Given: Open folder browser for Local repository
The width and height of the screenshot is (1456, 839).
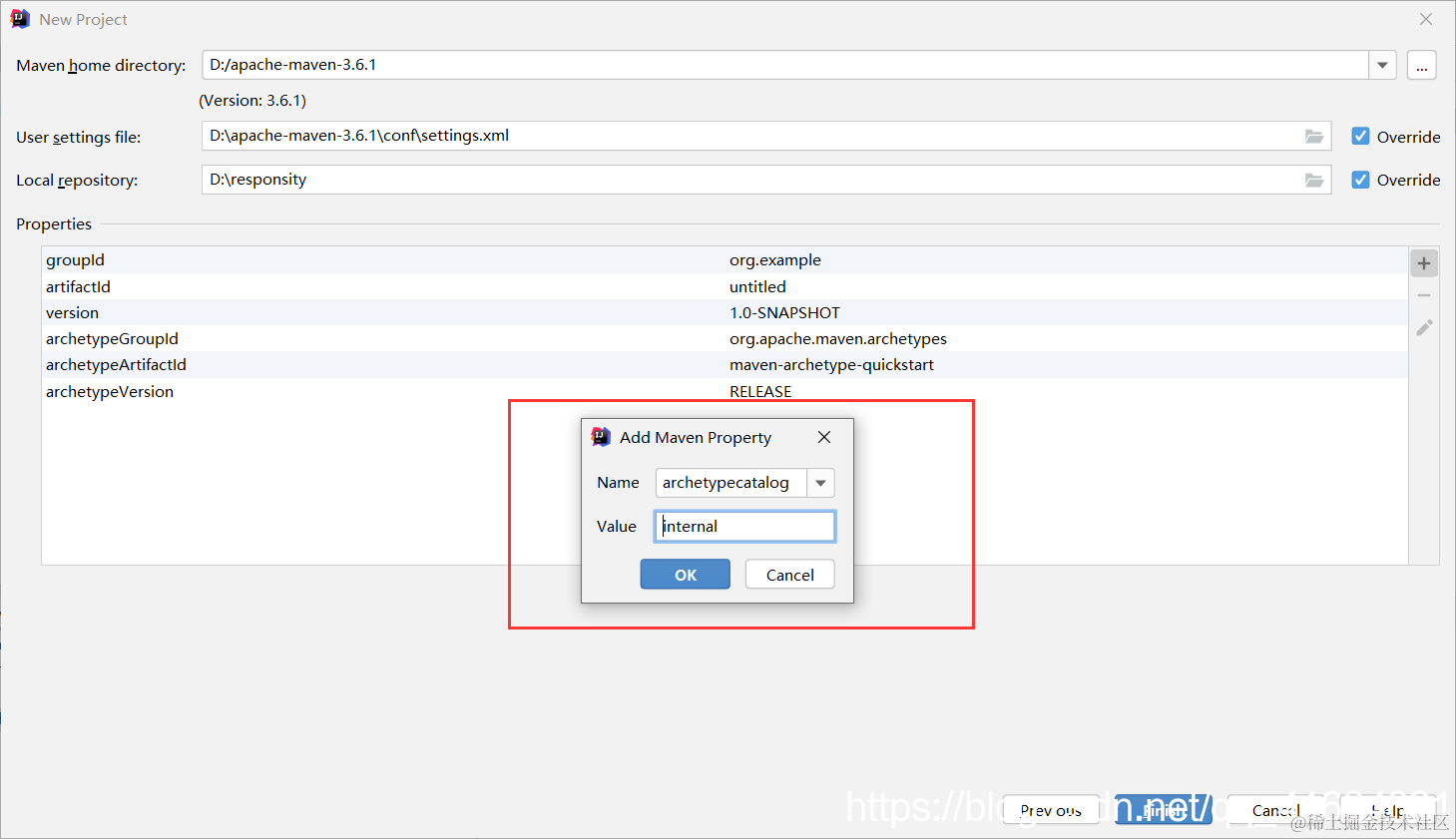Looking at the screenshot, I should coord(1314,180).
